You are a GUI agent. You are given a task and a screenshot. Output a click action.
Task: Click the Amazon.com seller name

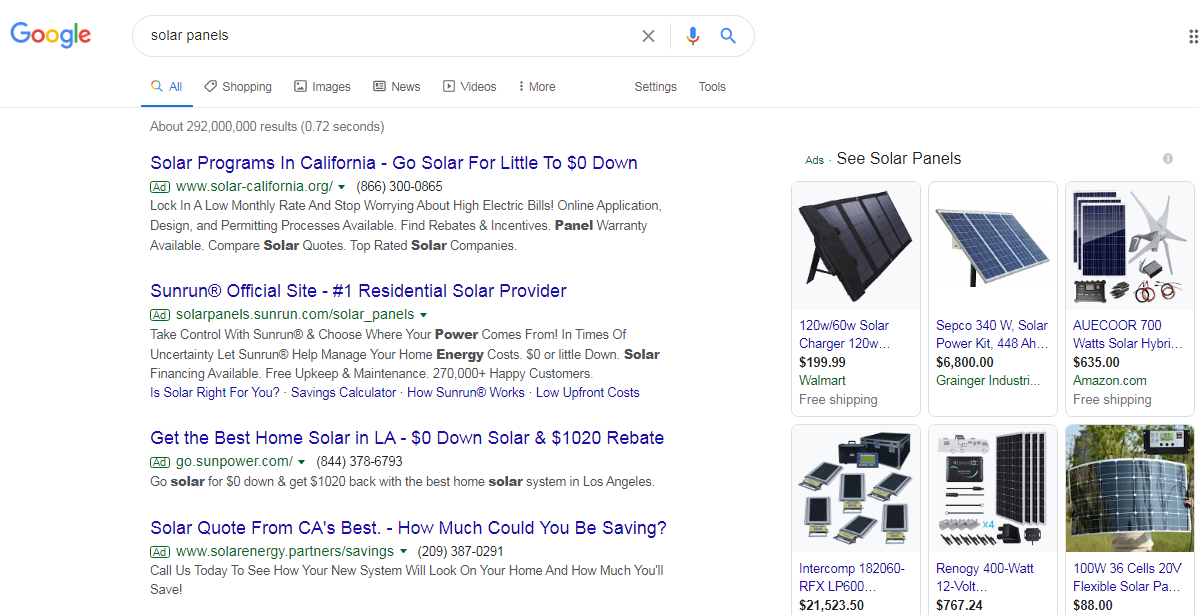1110,380
